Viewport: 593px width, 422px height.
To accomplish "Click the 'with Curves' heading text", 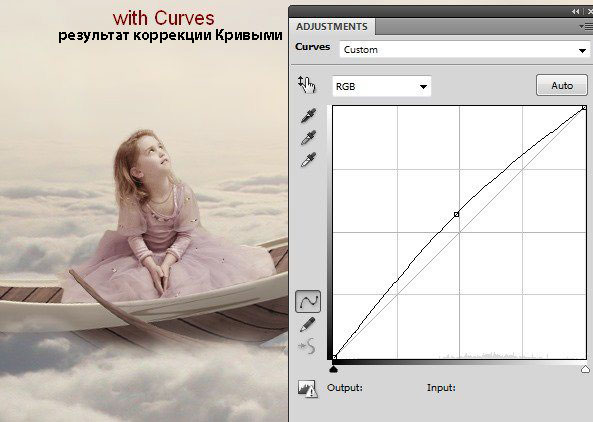I will 163,18.
